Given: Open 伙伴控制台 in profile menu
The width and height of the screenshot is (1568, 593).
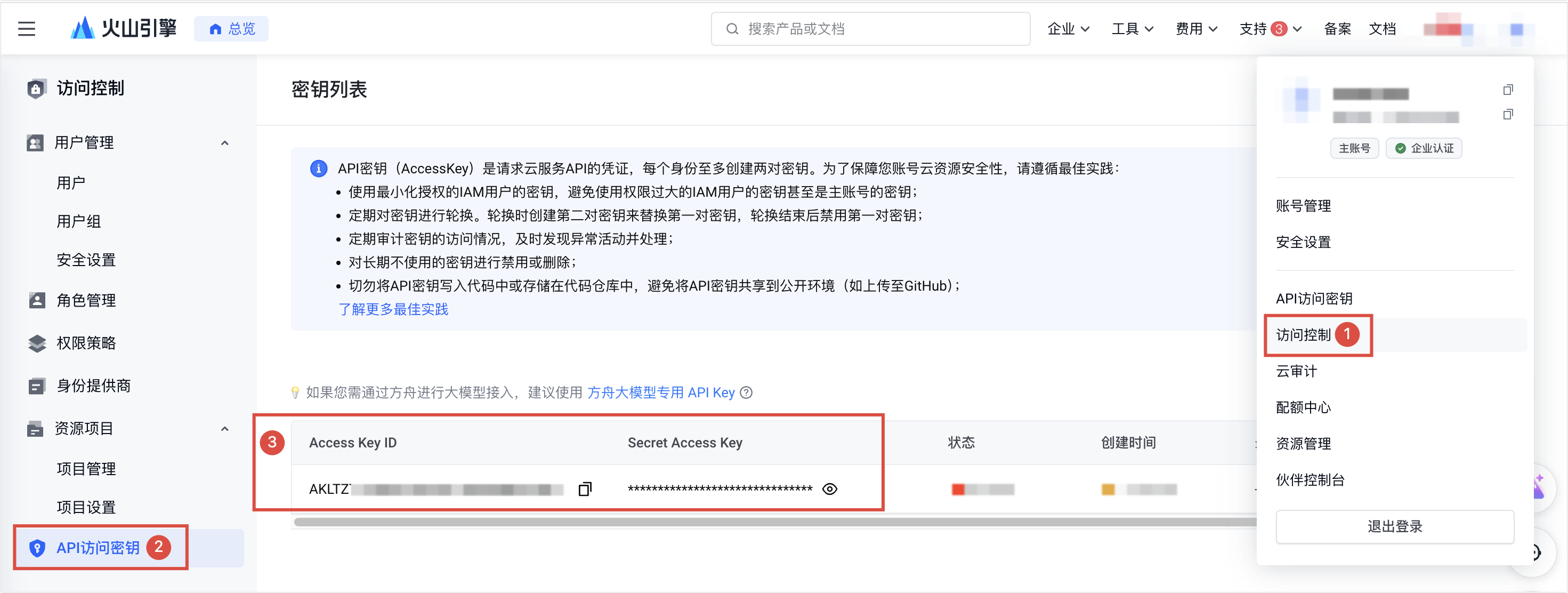Looking at the screenshot, I should pyautogui.click(x=1310, y=480).
